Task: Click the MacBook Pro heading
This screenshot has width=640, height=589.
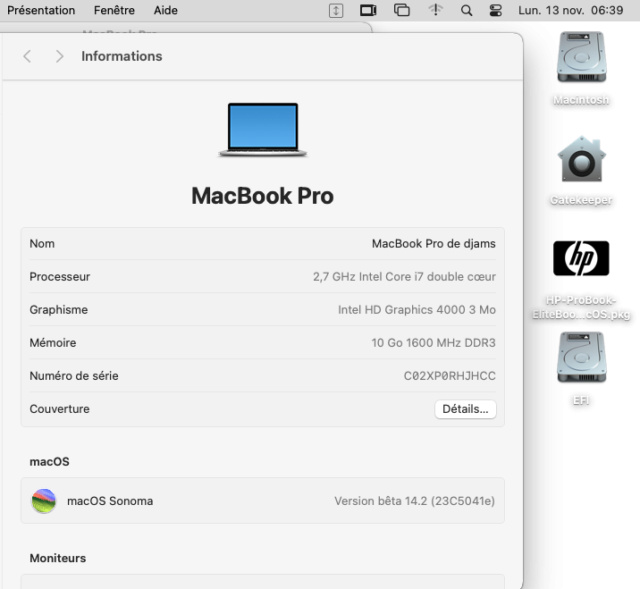Action: click(x=262, y=196)
